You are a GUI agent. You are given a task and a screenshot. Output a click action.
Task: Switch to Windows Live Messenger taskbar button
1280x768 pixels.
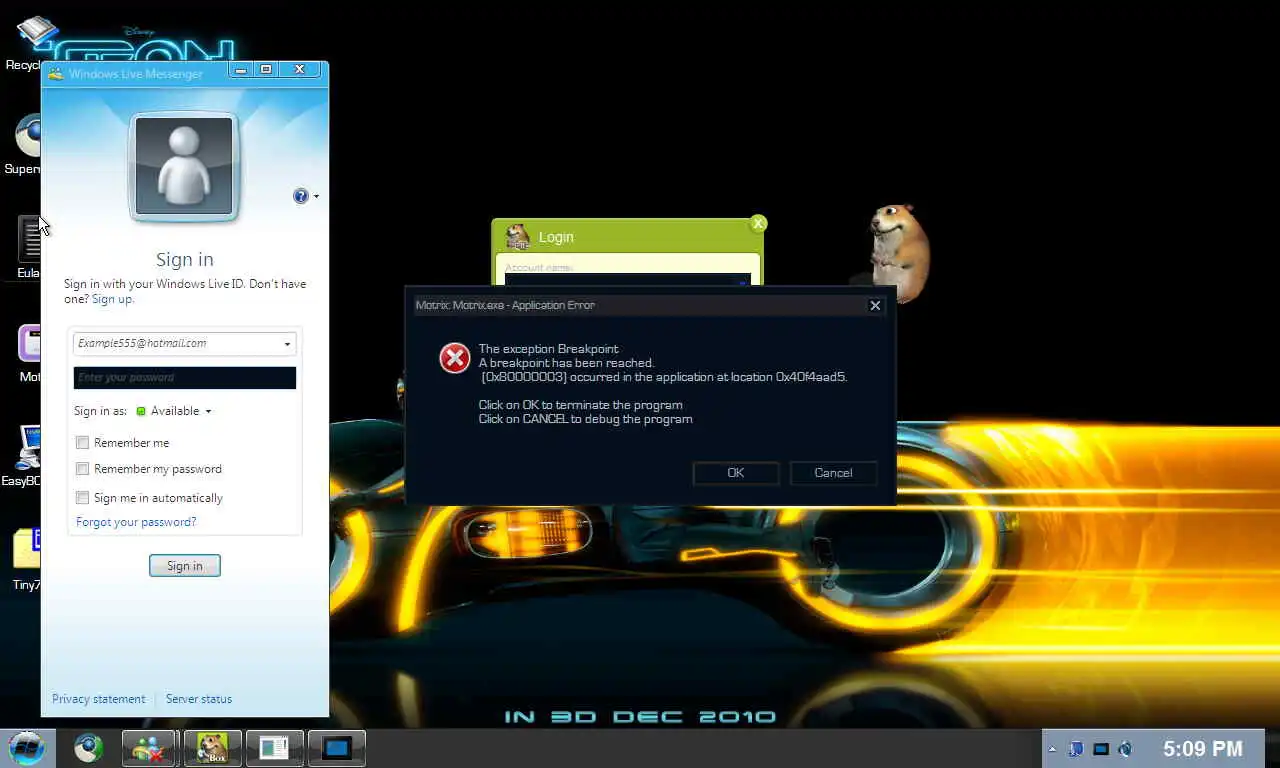click(x=150, y=748)
